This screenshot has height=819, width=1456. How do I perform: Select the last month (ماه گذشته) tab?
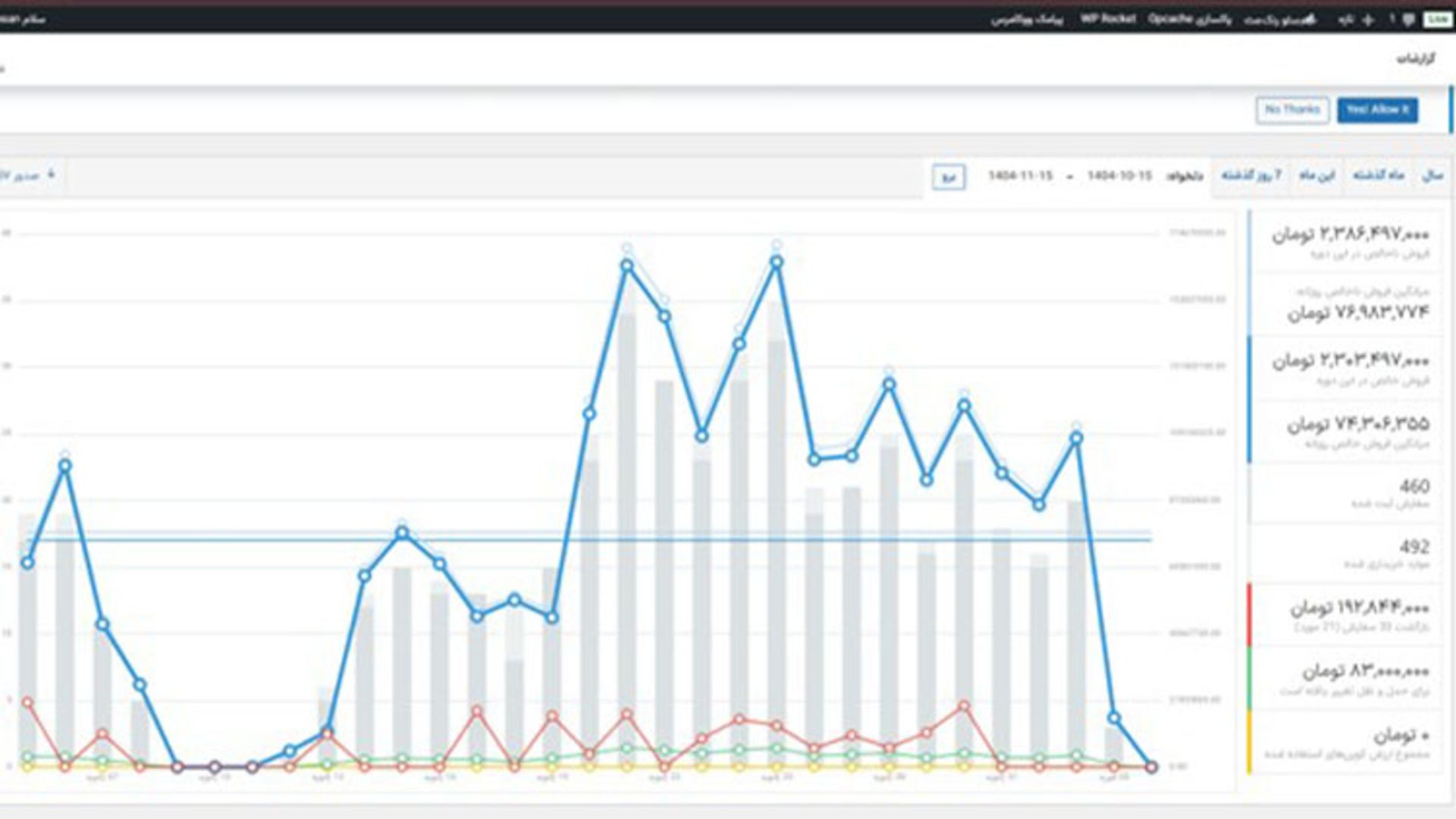tap(1379, 176)
